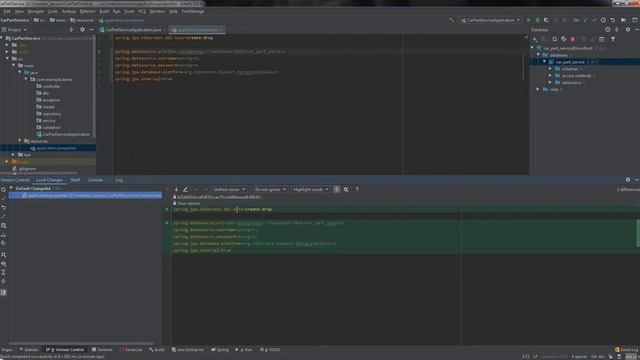The image size is (640, 360).
Task: Open the Refactor menu
Action: (x=87, y=11)
